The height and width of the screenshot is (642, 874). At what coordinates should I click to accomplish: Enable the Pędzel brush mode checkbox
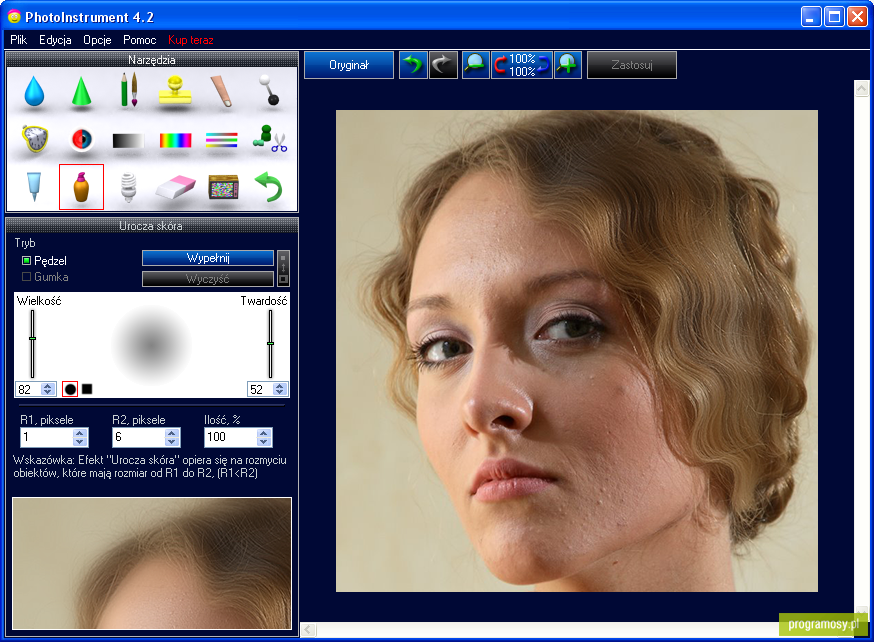(26, 260)
